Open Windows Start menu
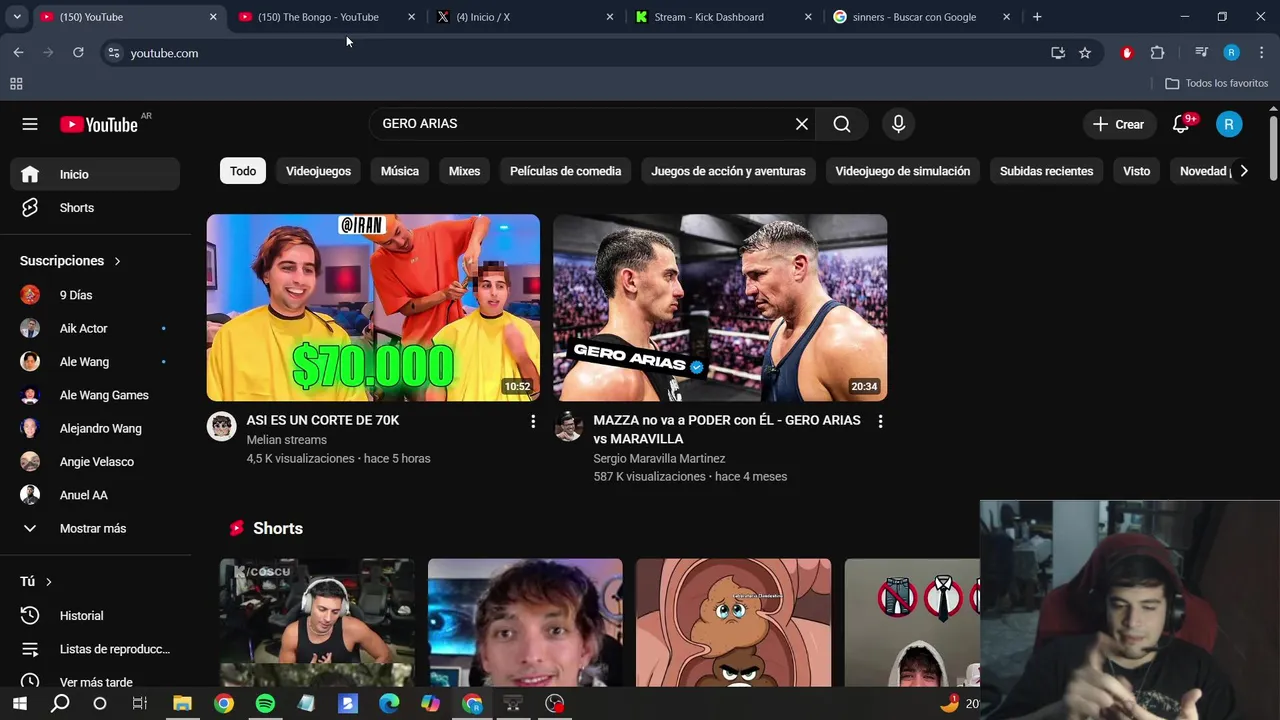This screenshot has height=720, width=1280. coord(19,704)
